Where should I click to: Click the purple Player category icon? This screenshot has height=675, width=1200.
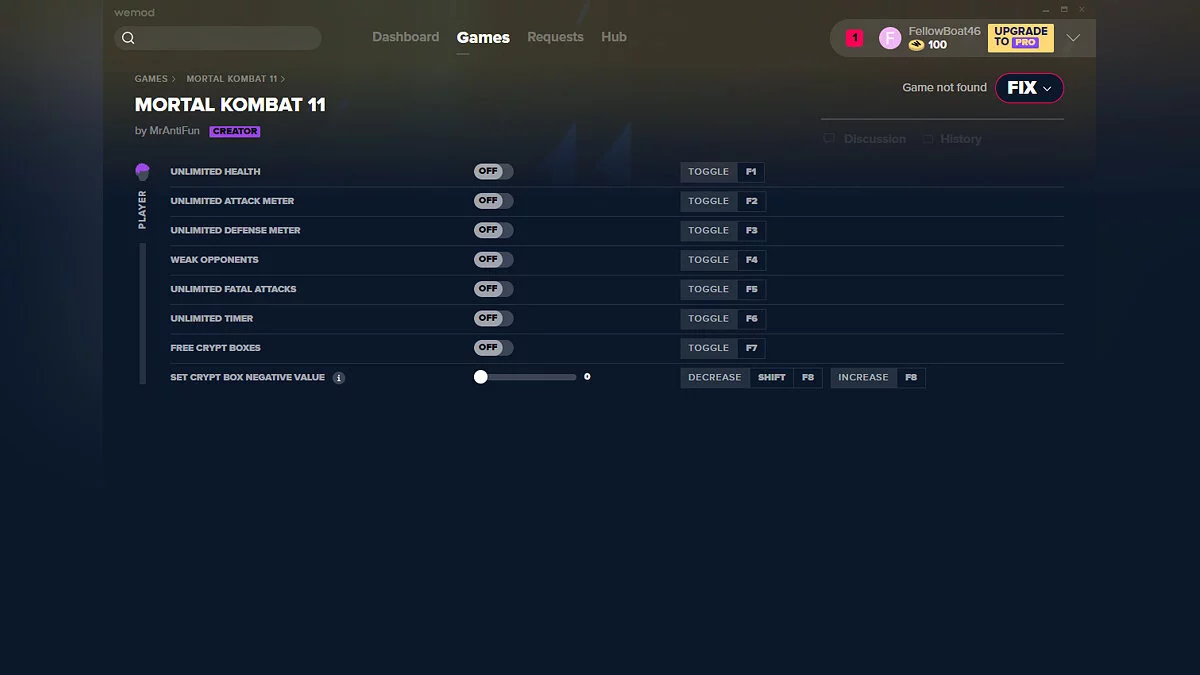click(142, 172)
